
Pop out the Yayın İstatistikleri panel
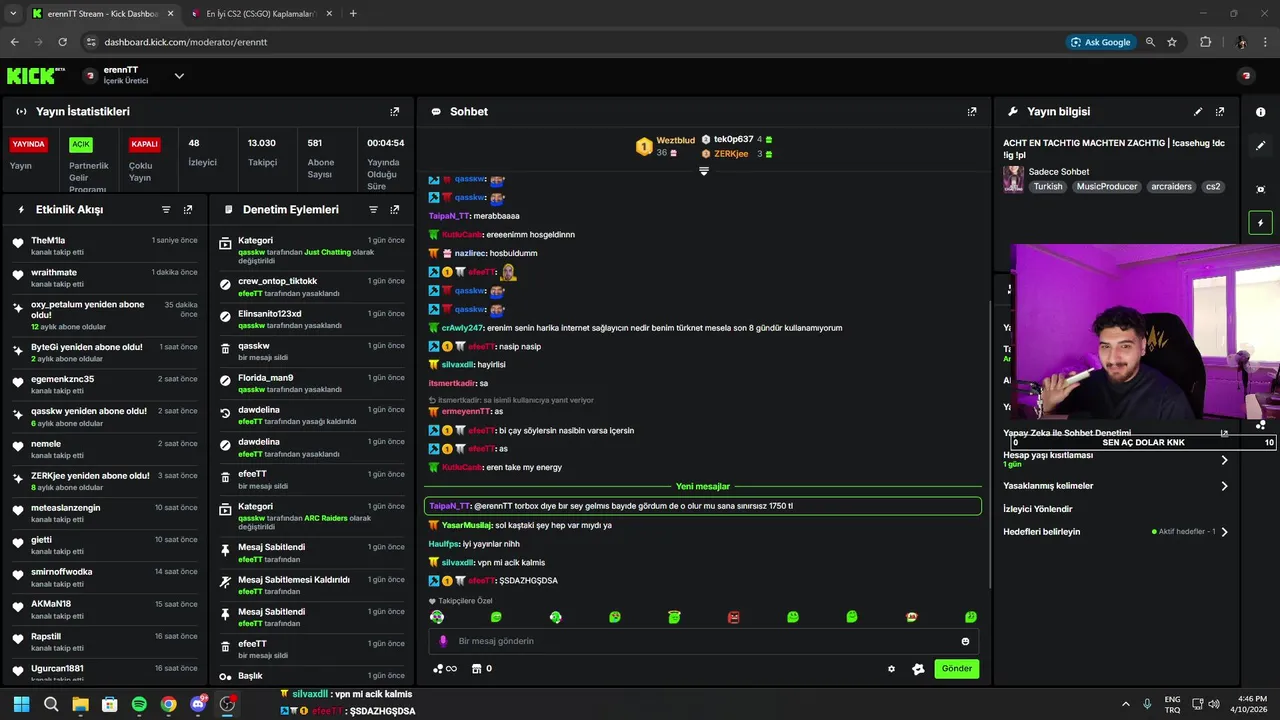click(x=394, y=112)
